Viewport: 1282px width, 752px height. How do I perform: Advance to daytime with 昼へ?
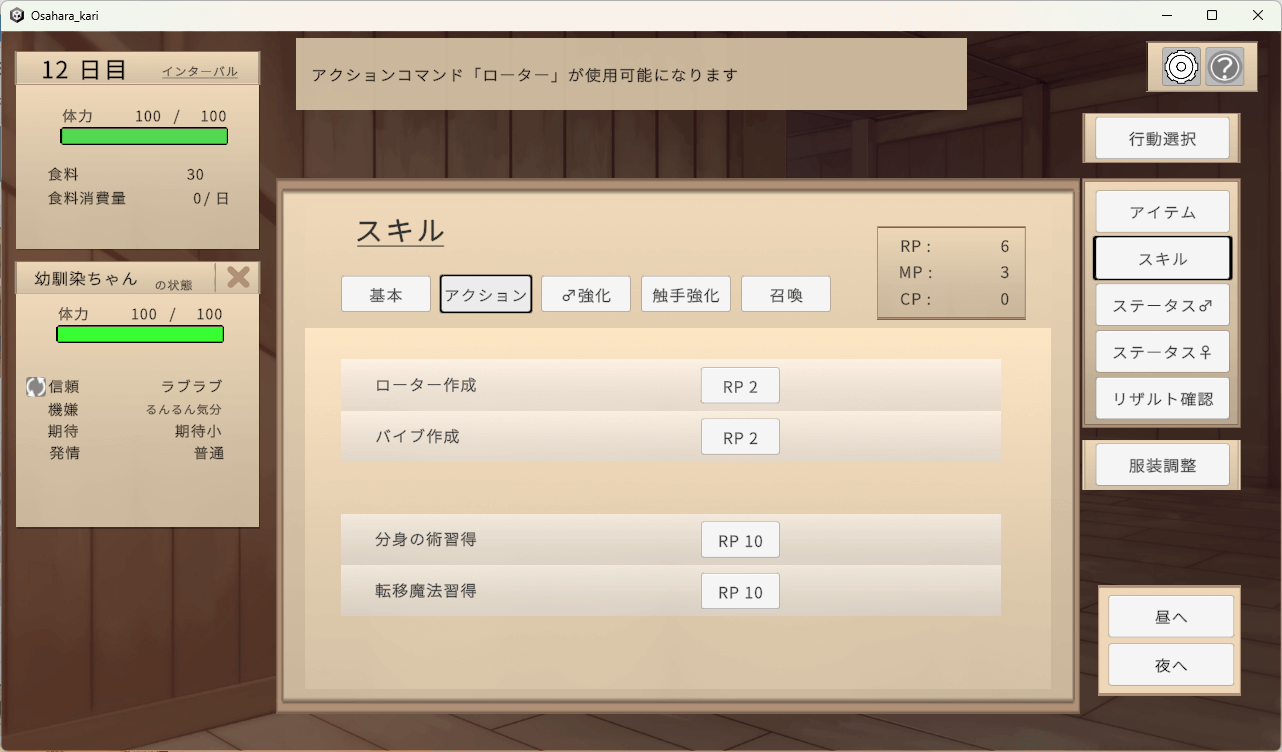1170,617
